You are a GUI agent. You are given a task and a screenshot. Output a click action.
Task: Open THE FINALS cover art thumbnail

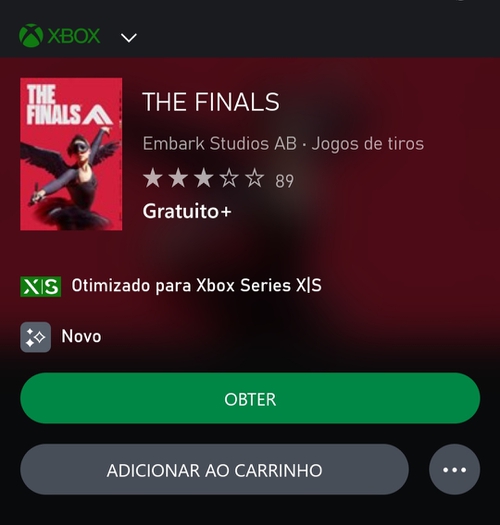click(71, 154)
